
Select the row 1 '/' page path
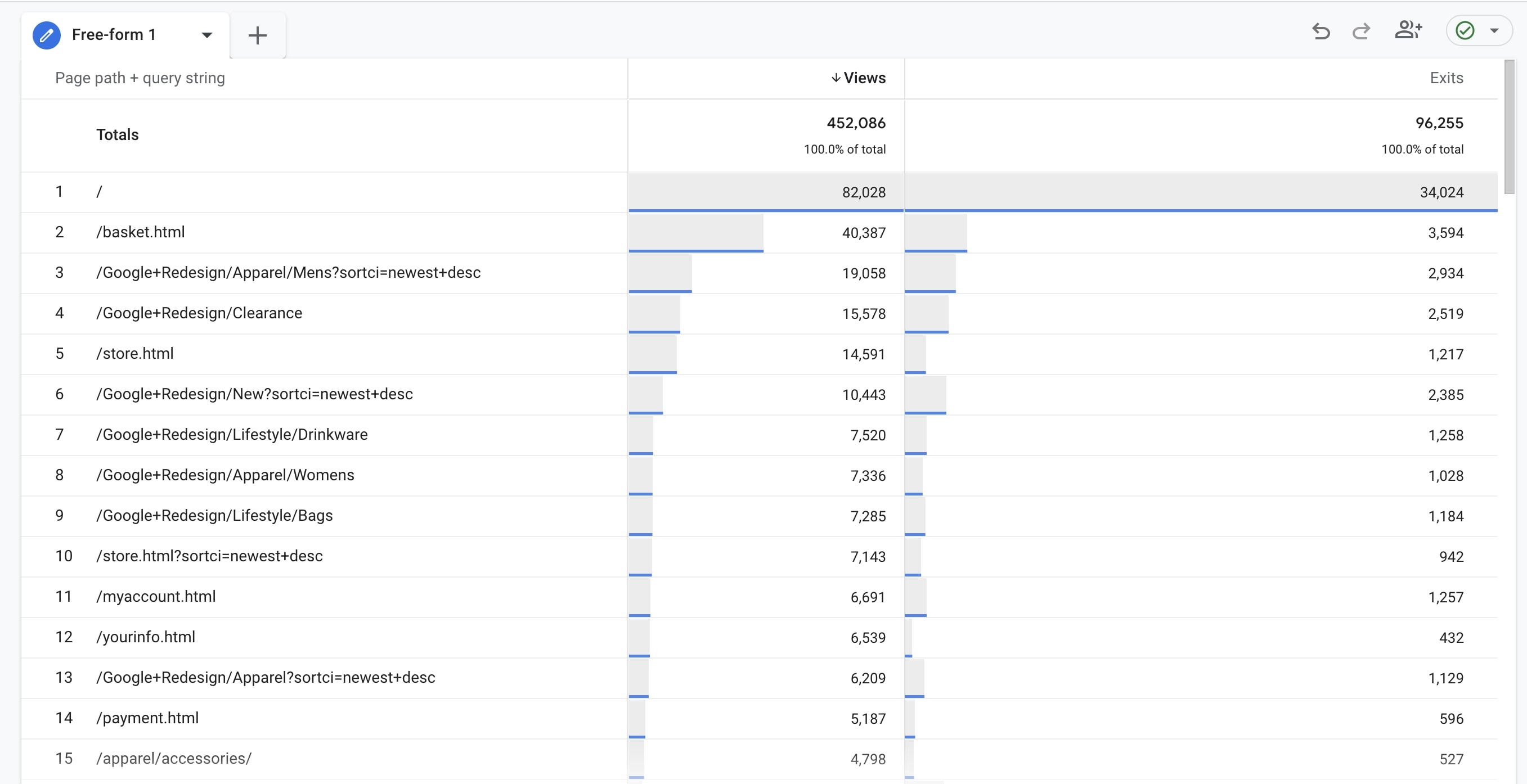(99, 191)
